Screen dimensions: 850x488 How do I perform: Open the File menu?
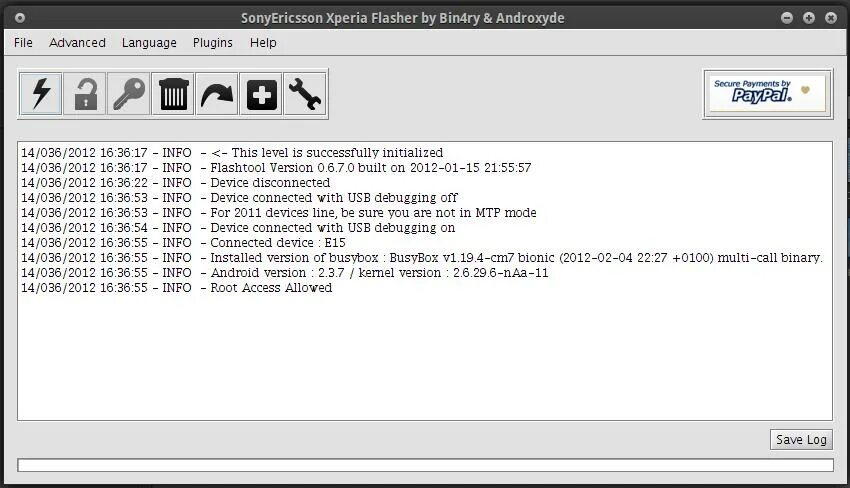tap(23, 42)
